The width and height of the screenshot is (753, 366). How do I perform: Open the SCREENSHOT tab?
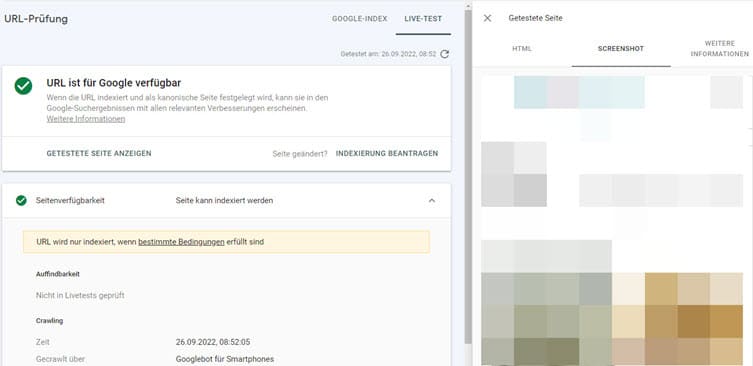coord(621,49)
